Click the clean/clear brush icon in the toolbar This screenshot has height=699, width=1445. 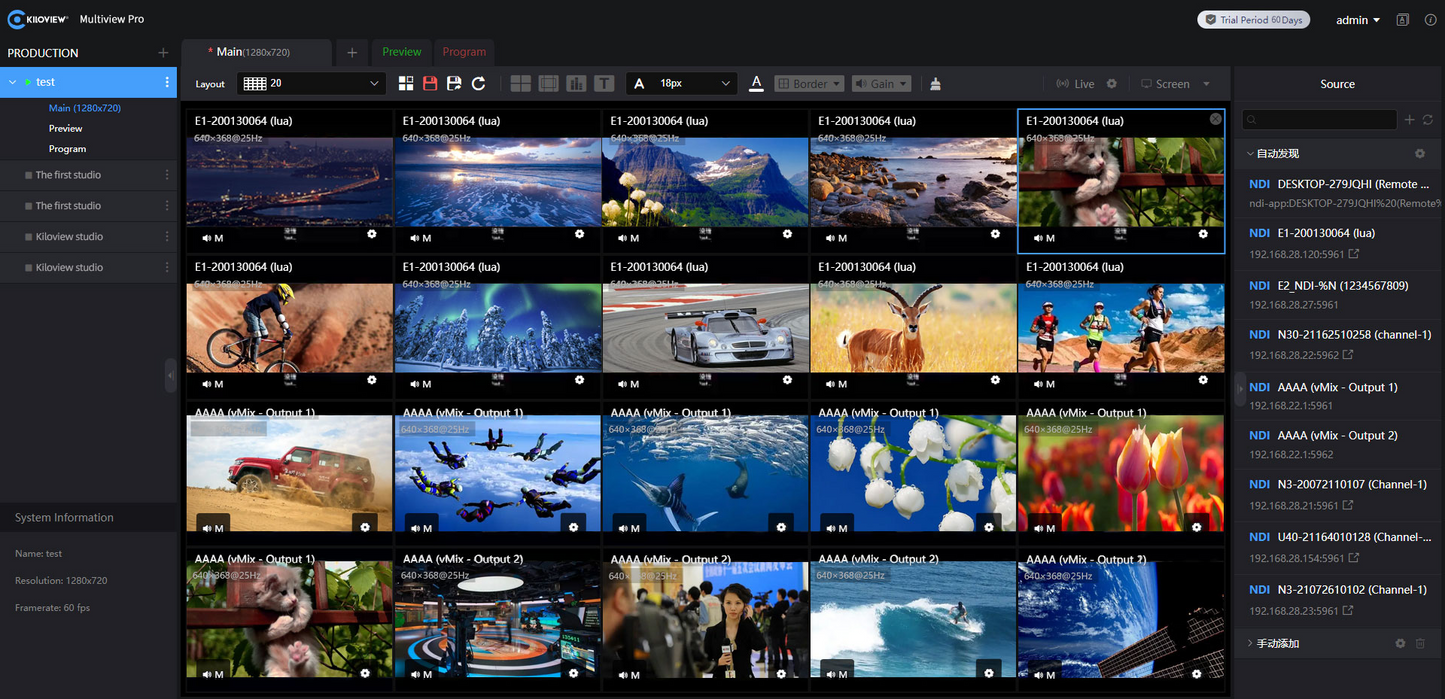tap(935, 83)
